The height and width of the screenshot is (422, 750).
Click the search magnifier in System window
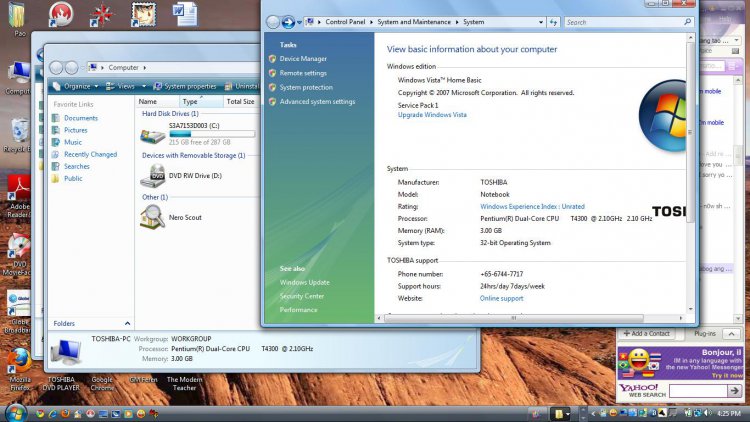tap(688, 22)
